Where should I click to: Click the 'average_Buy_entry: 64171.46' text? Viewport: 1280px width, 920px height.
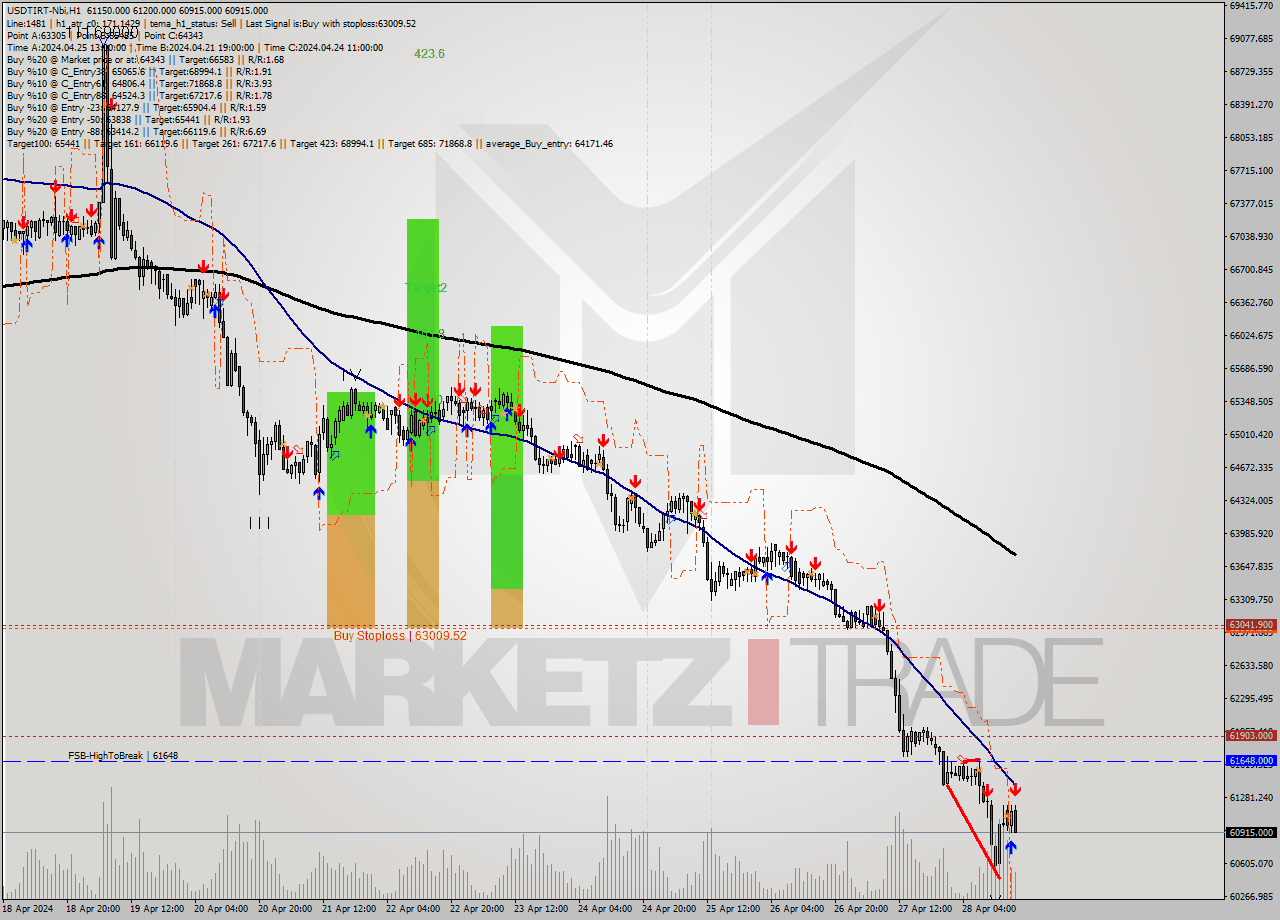pos(550,143)
